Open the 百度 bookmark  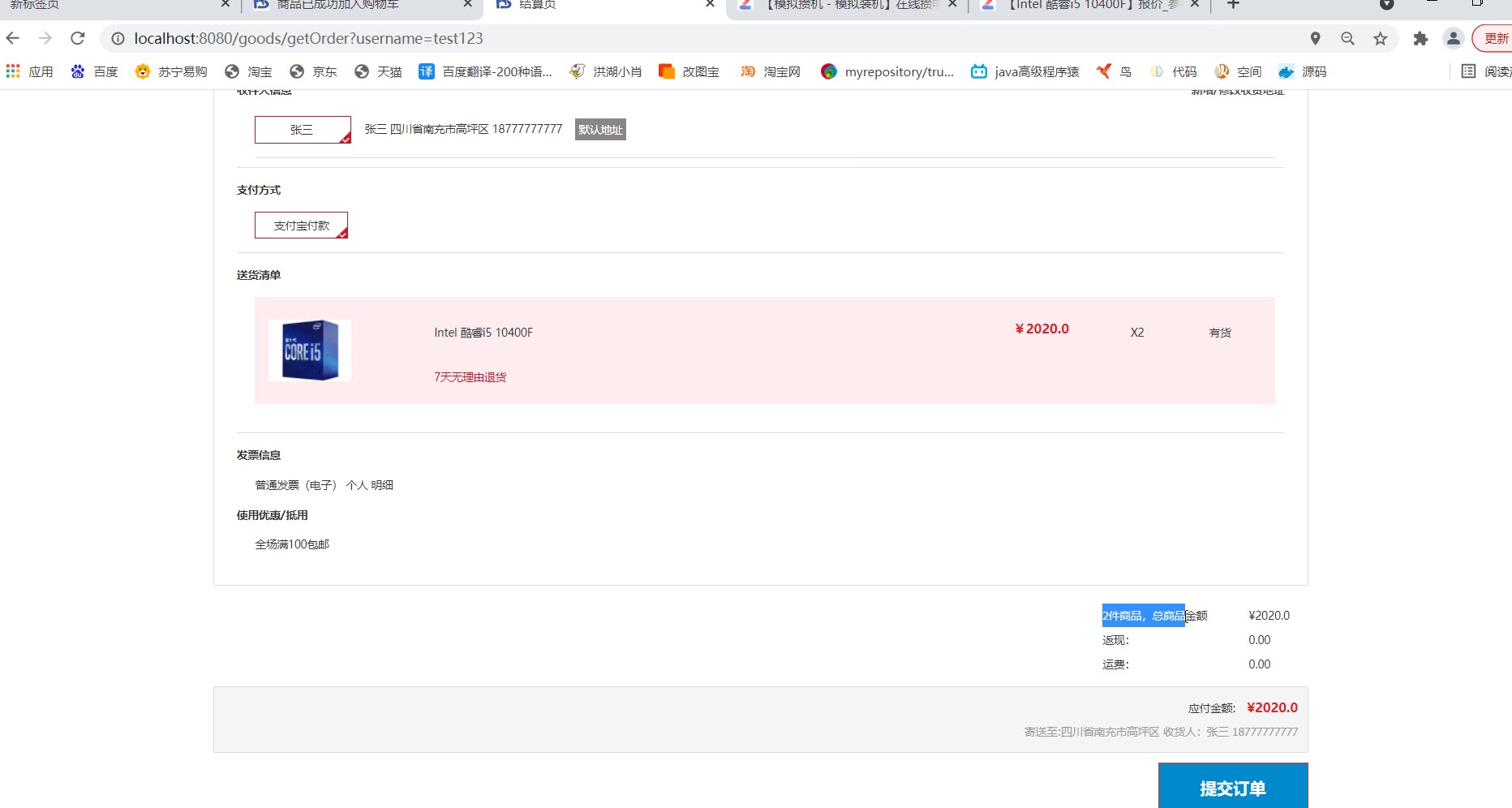(x=95, y=71)
